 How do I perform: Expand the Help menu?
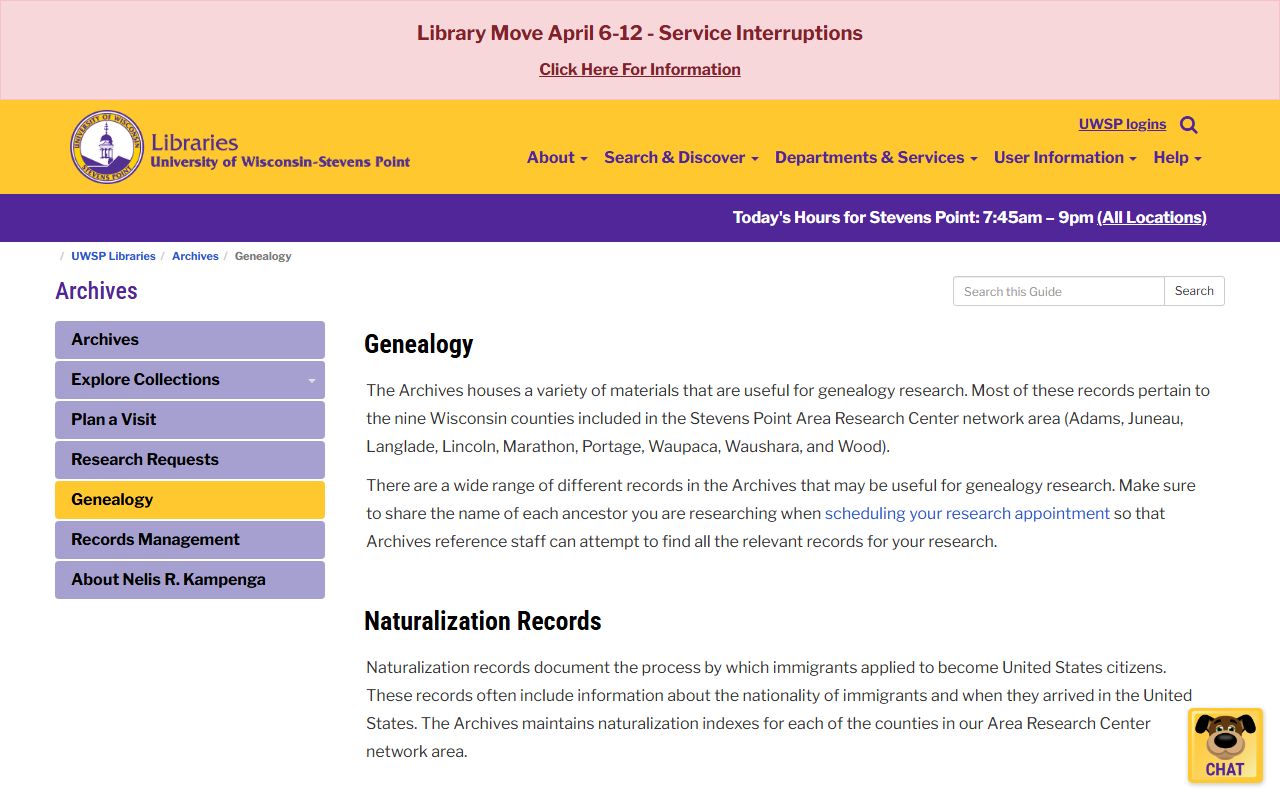click(x=1177, y=157)
